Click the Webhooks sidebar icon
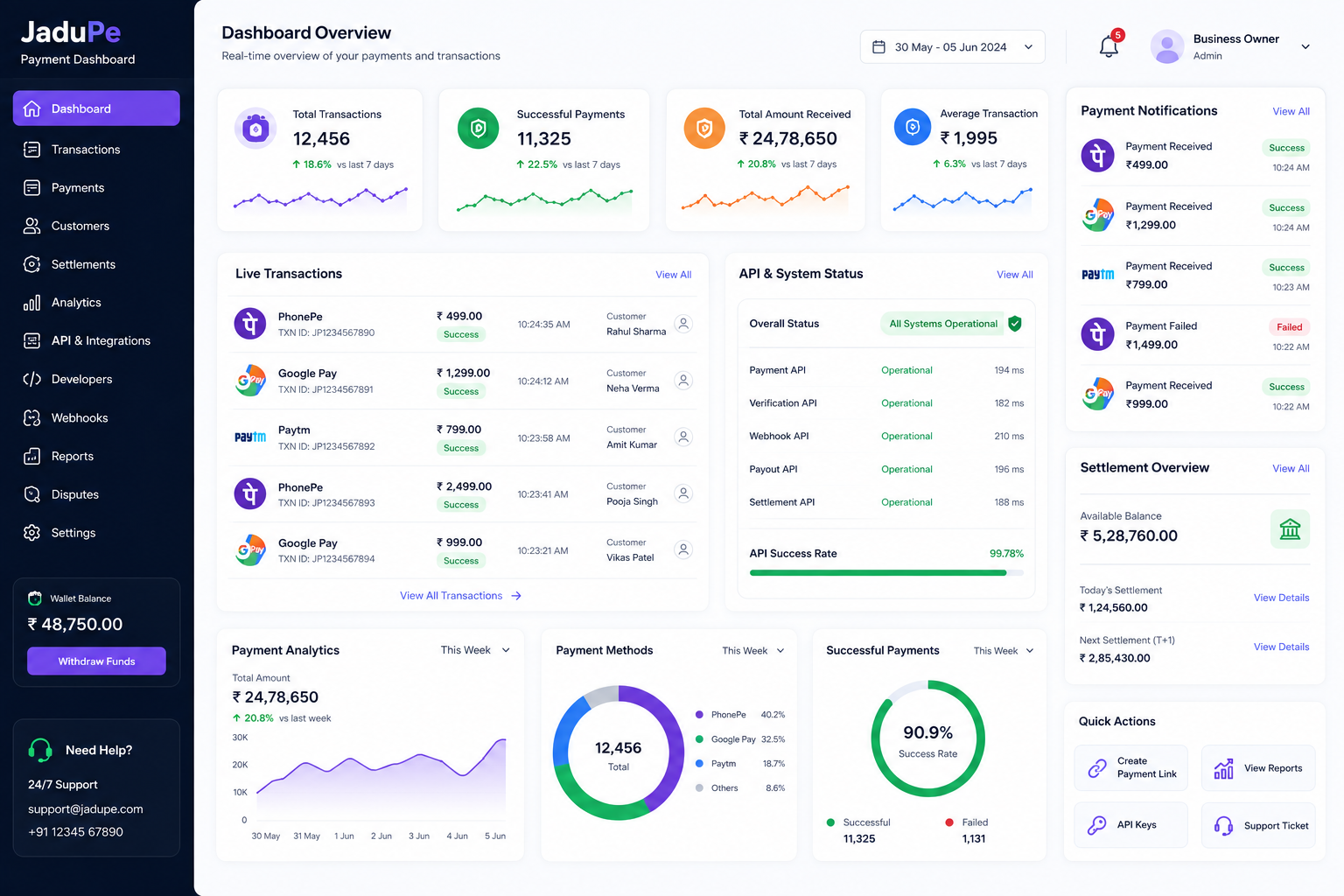 (x=32, y=418)
